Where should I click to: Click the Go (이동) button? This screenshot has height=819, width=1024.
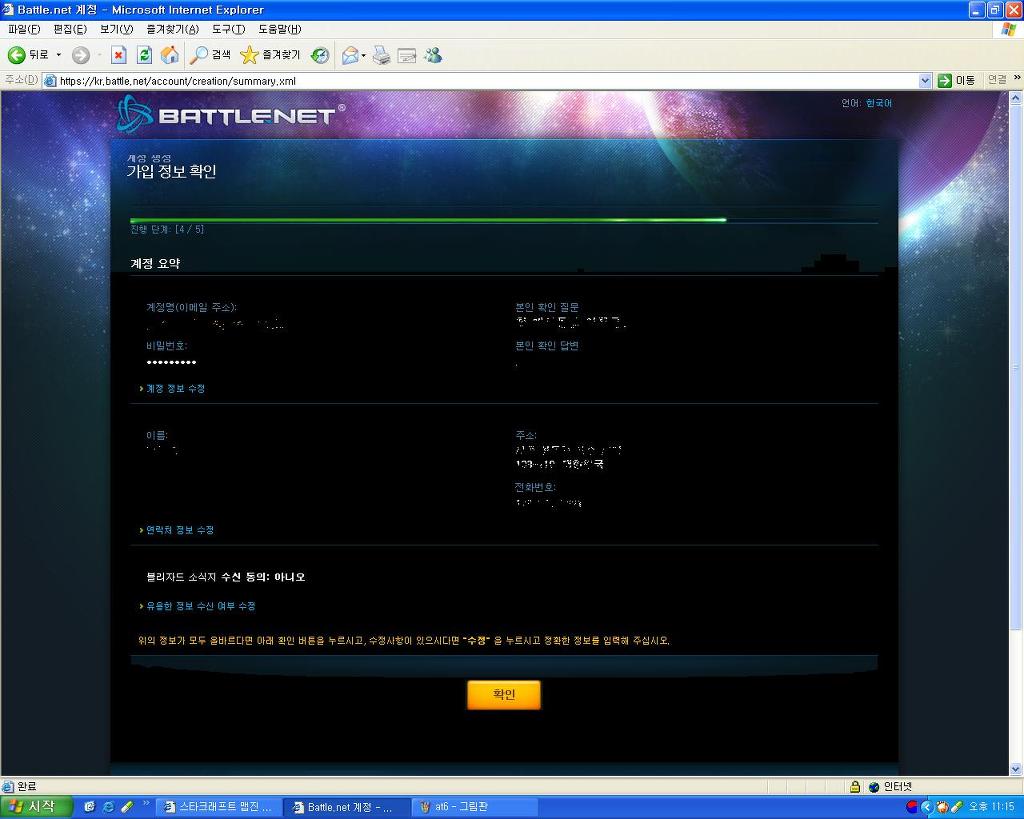(x=957, y=80)
